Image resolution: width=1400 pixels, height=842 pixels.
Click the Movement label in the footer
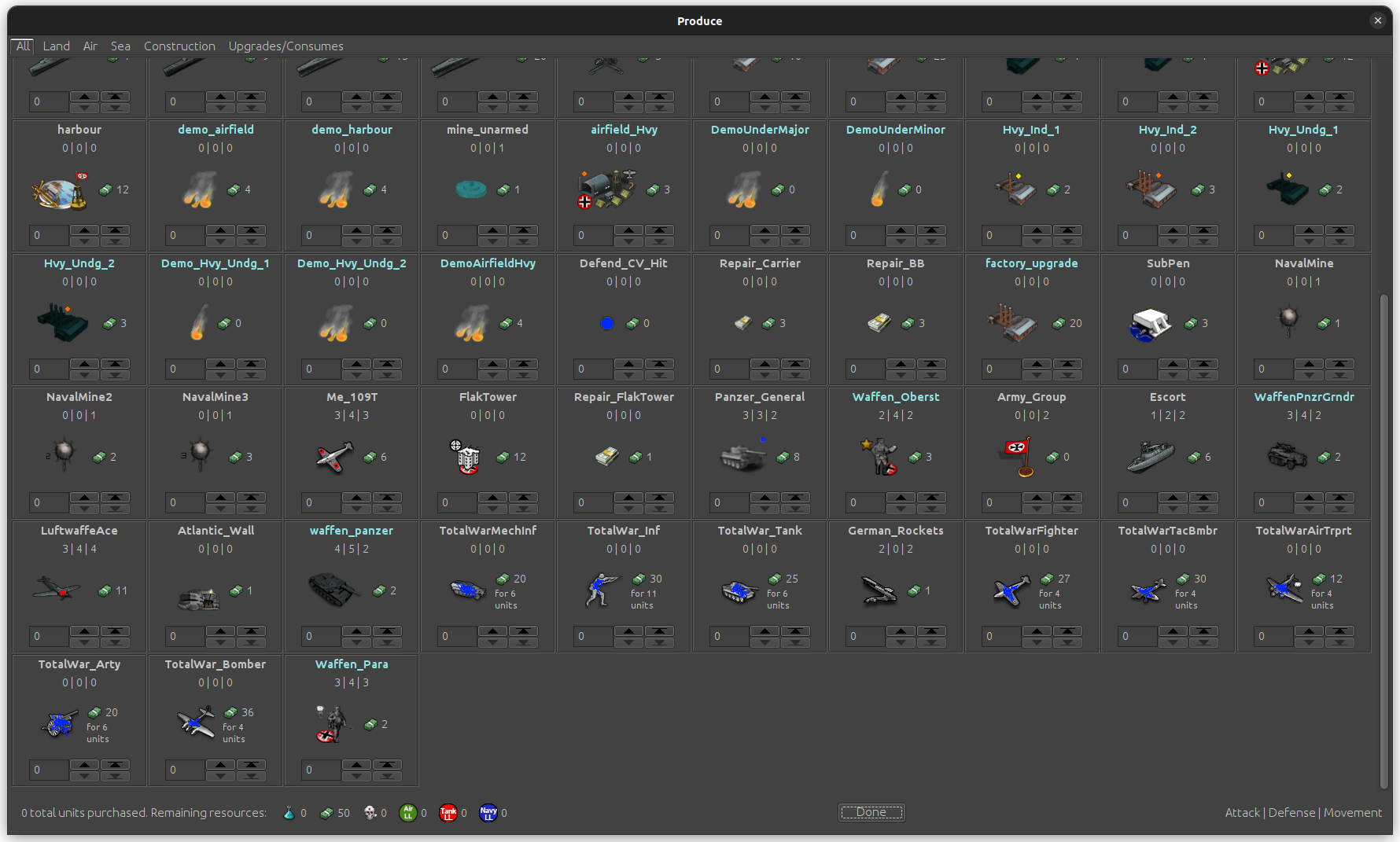pos(1353,813)
